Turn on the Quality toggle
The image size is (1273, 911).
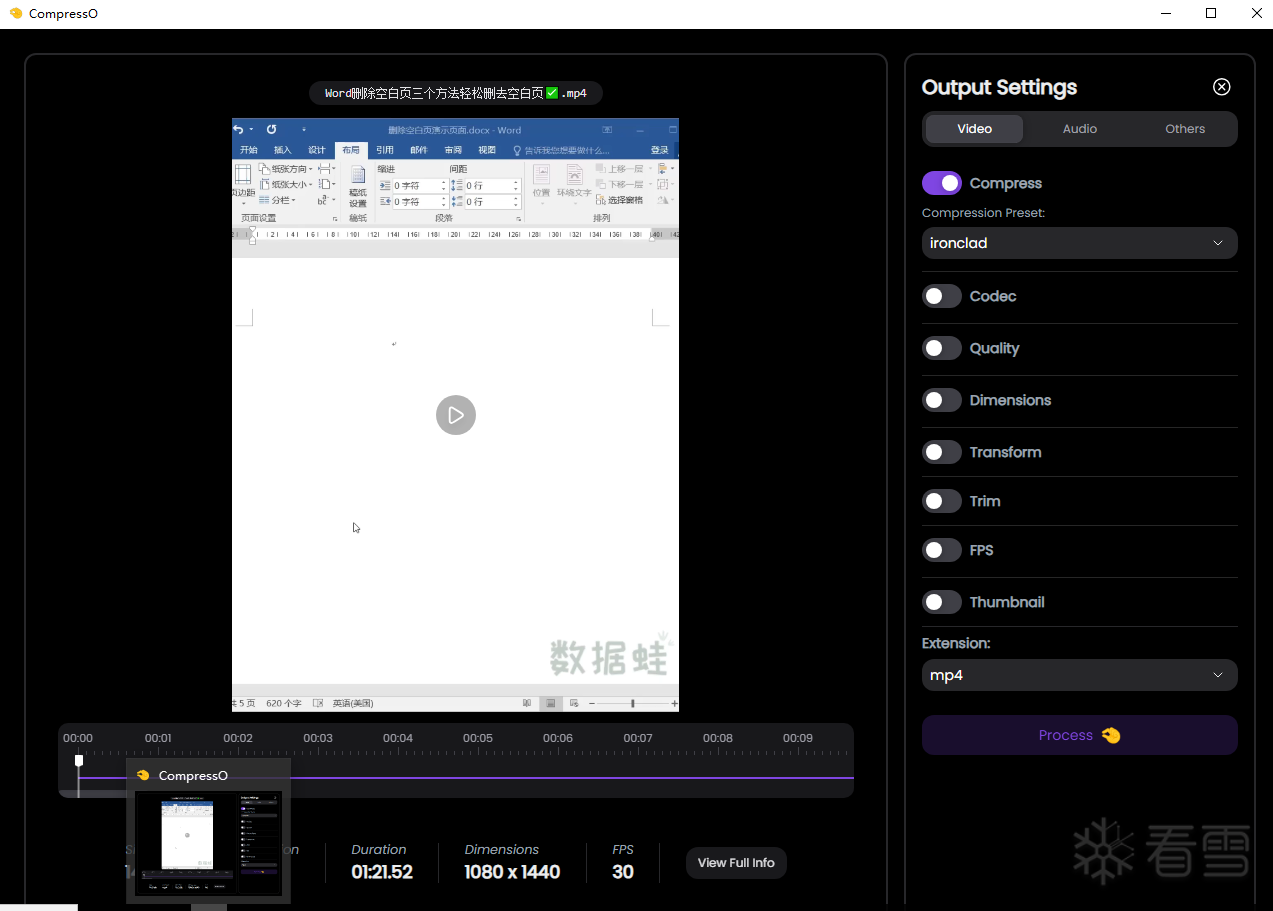click(x=941, y=348)
